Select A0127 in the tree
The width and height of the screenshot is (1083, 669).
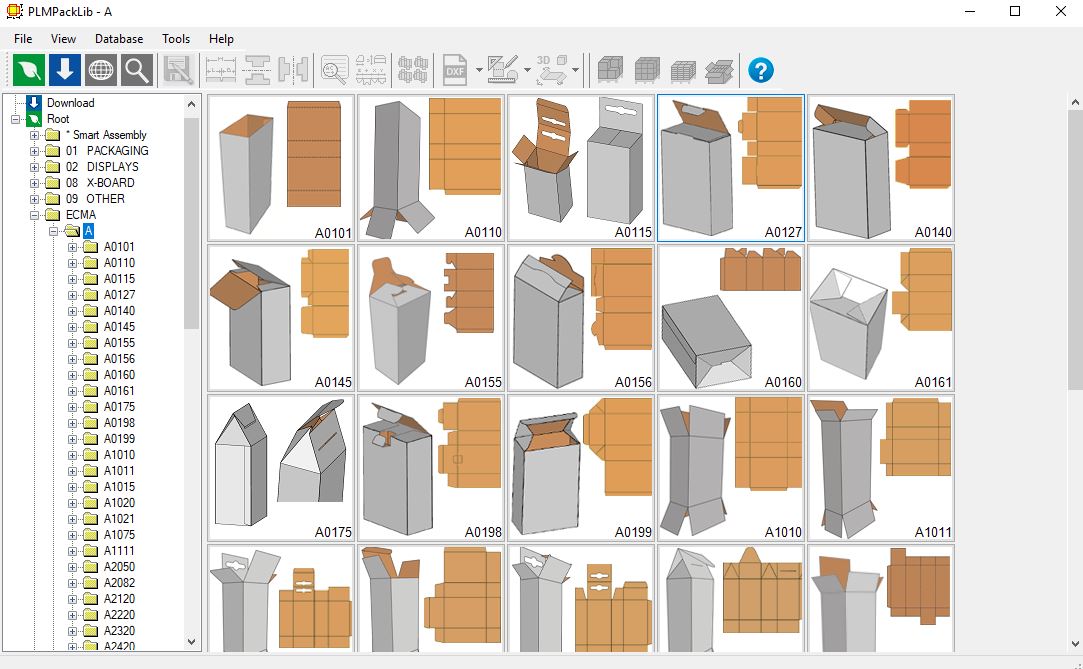[119, 295]
